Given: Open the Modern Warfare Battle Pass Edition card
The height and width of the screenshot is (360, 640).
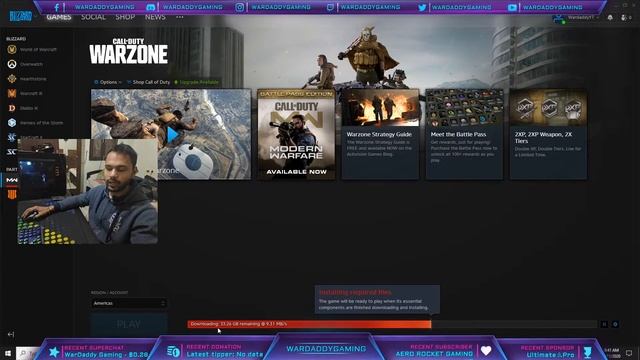Looking at the screenshot, I should click(296, 134).
